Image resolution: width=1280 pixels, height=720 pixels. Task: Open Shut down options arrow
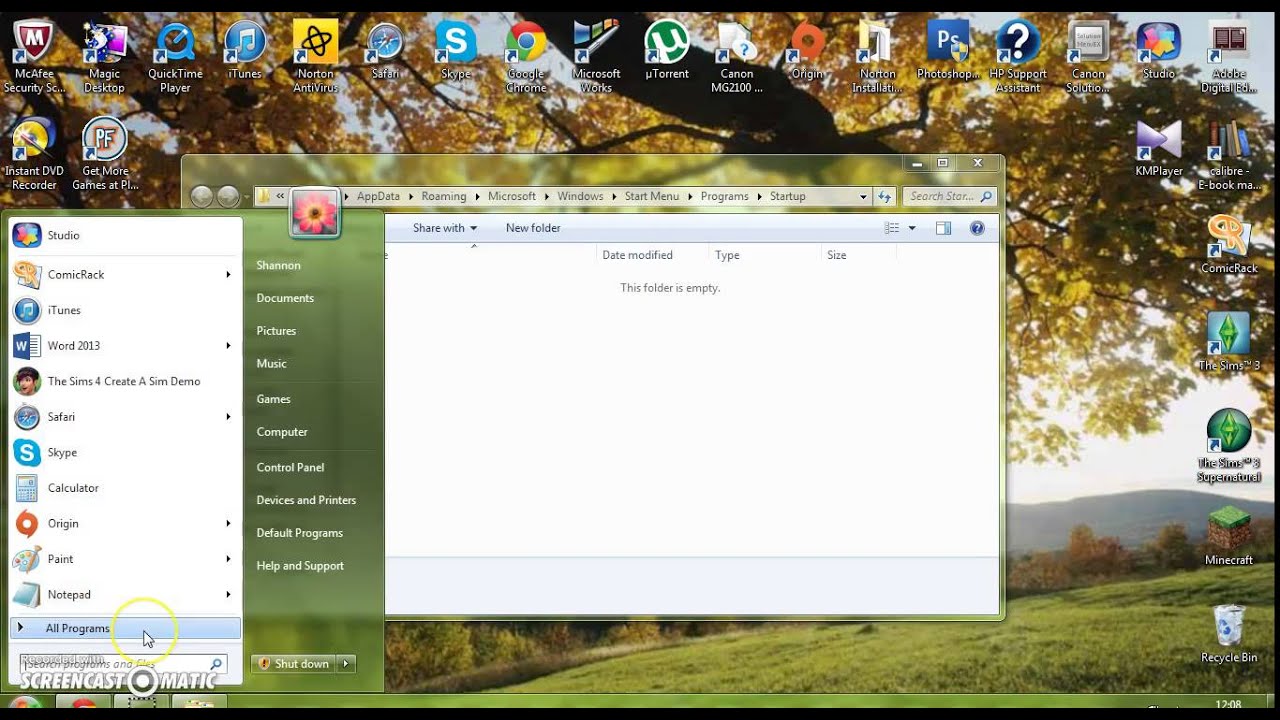tap(346, 663)
